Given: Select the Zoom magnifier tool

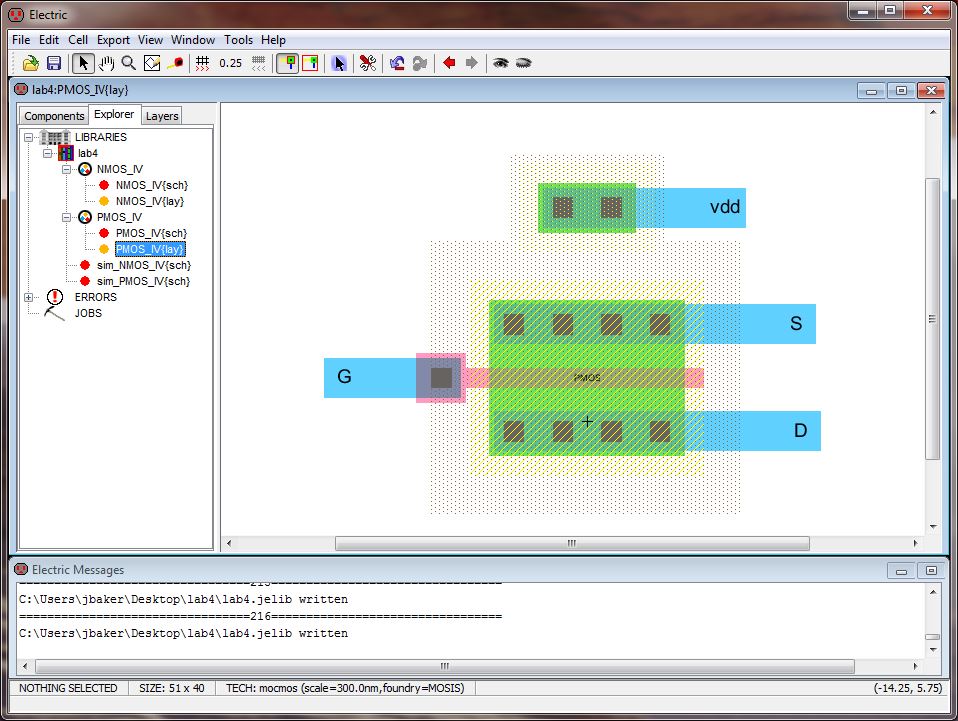Looking at the screenshot, I should pos(128,63).
